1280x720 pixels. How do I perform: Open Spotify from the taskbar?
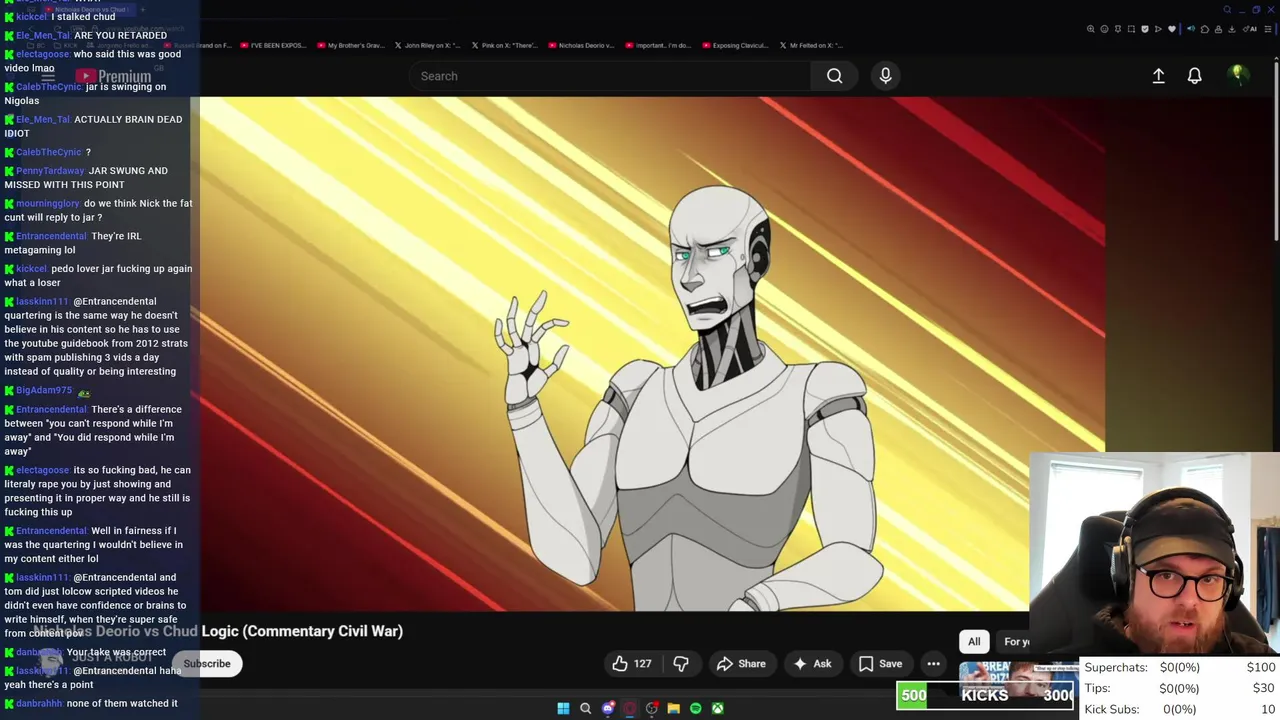pos(696,708)
